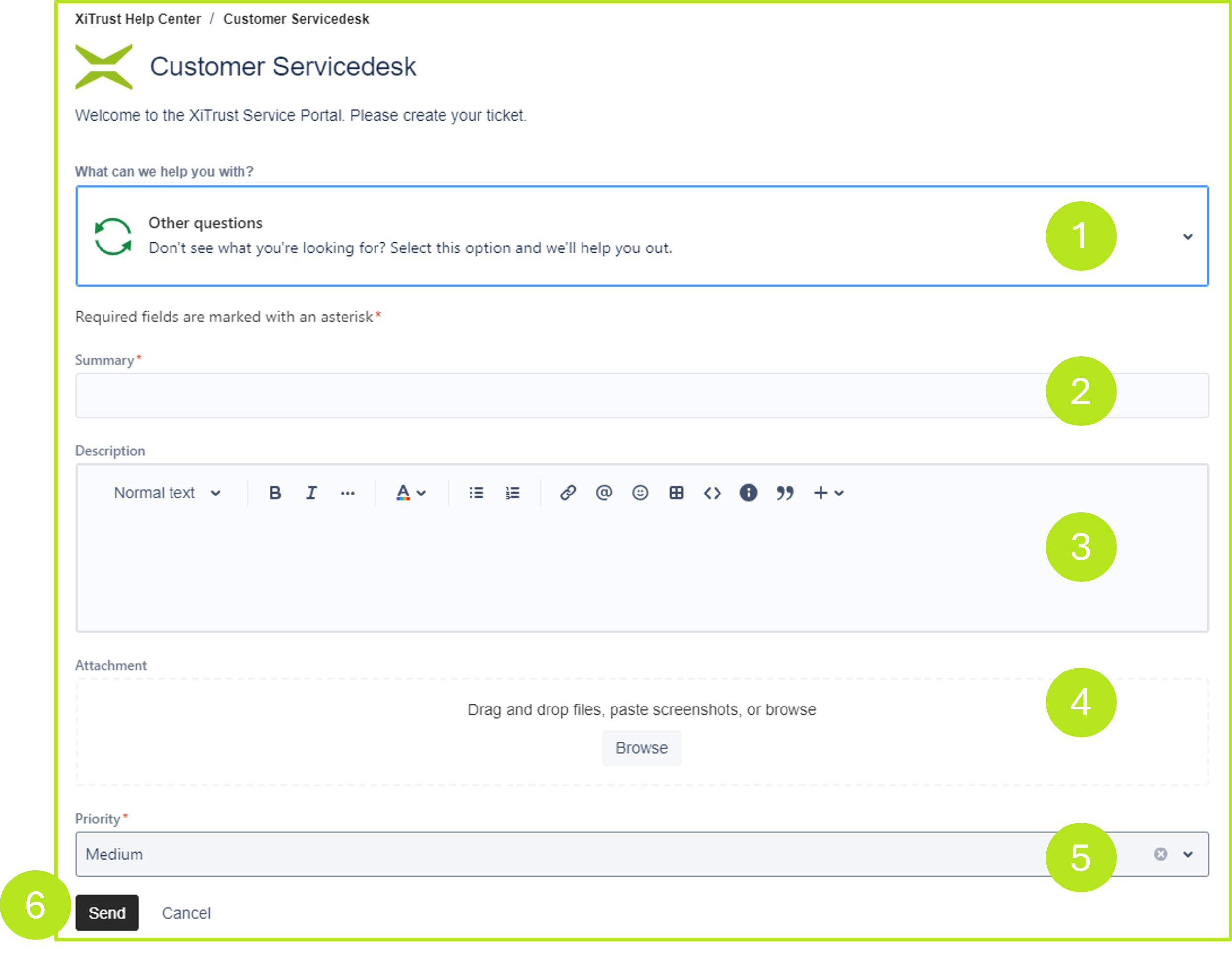Expand the Other questions request type dropdown
1232x954 pixels.
[1188, 237]
